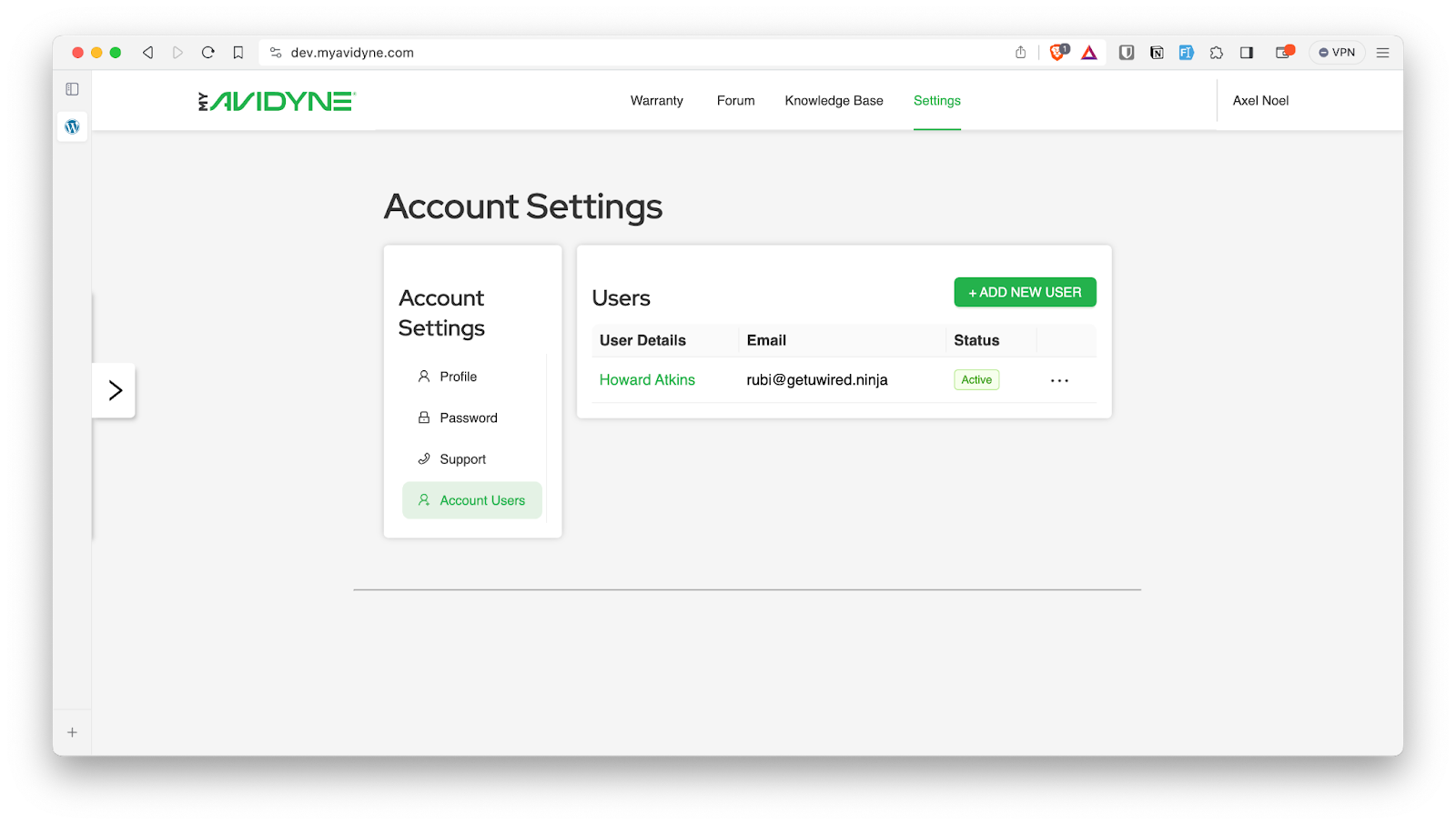Click the Support phone icon
1456x825 pixels.
[x=424, y=458]
